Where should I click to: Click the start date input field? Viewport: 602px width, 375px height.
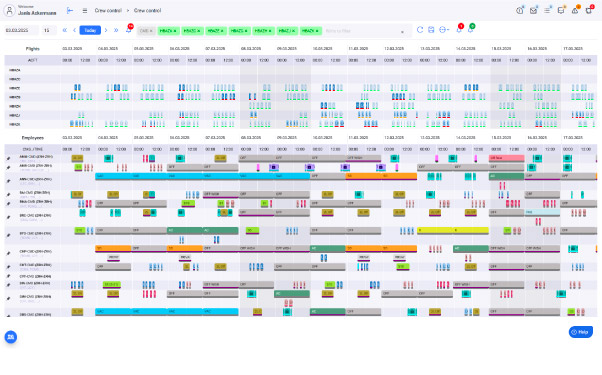pyautogui.click(x=22, y=30)
